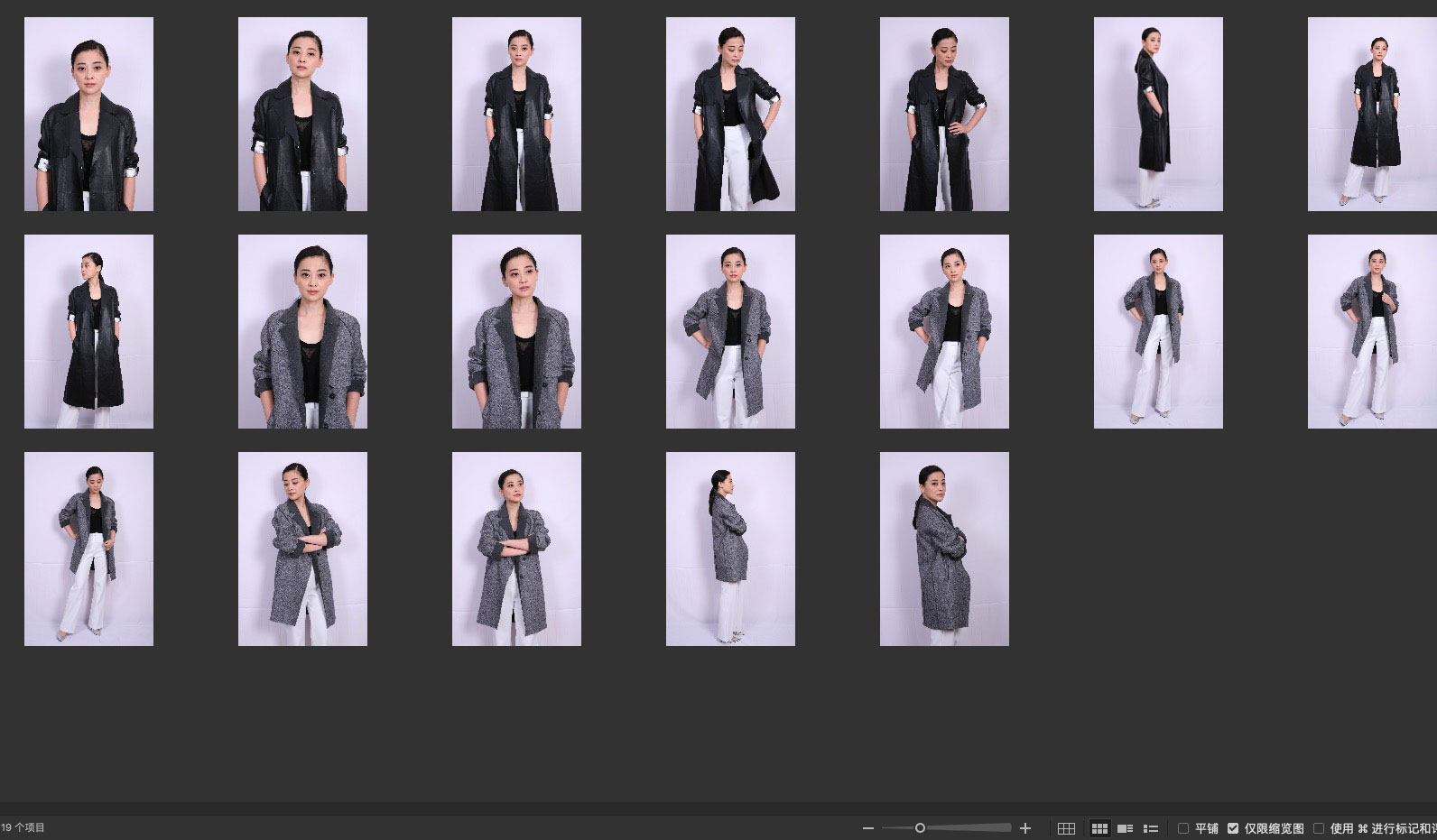Select the first close-up black leather coat photo
Image resolution: width=1437 pixels, height=840 pixels.
point(88,114)
